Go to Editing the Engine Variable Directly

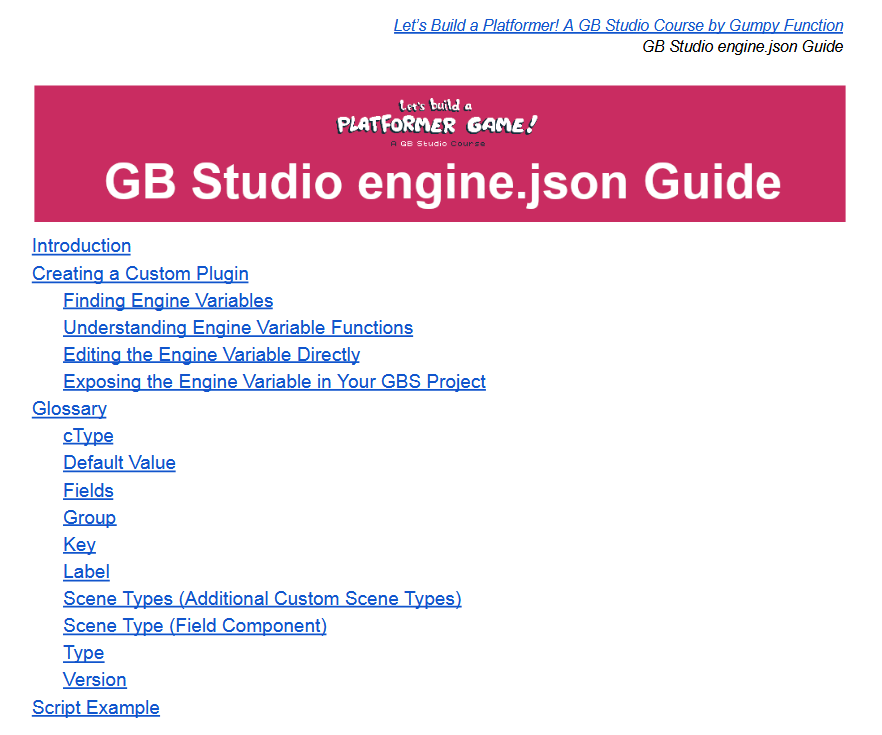[x=212, y=354]
